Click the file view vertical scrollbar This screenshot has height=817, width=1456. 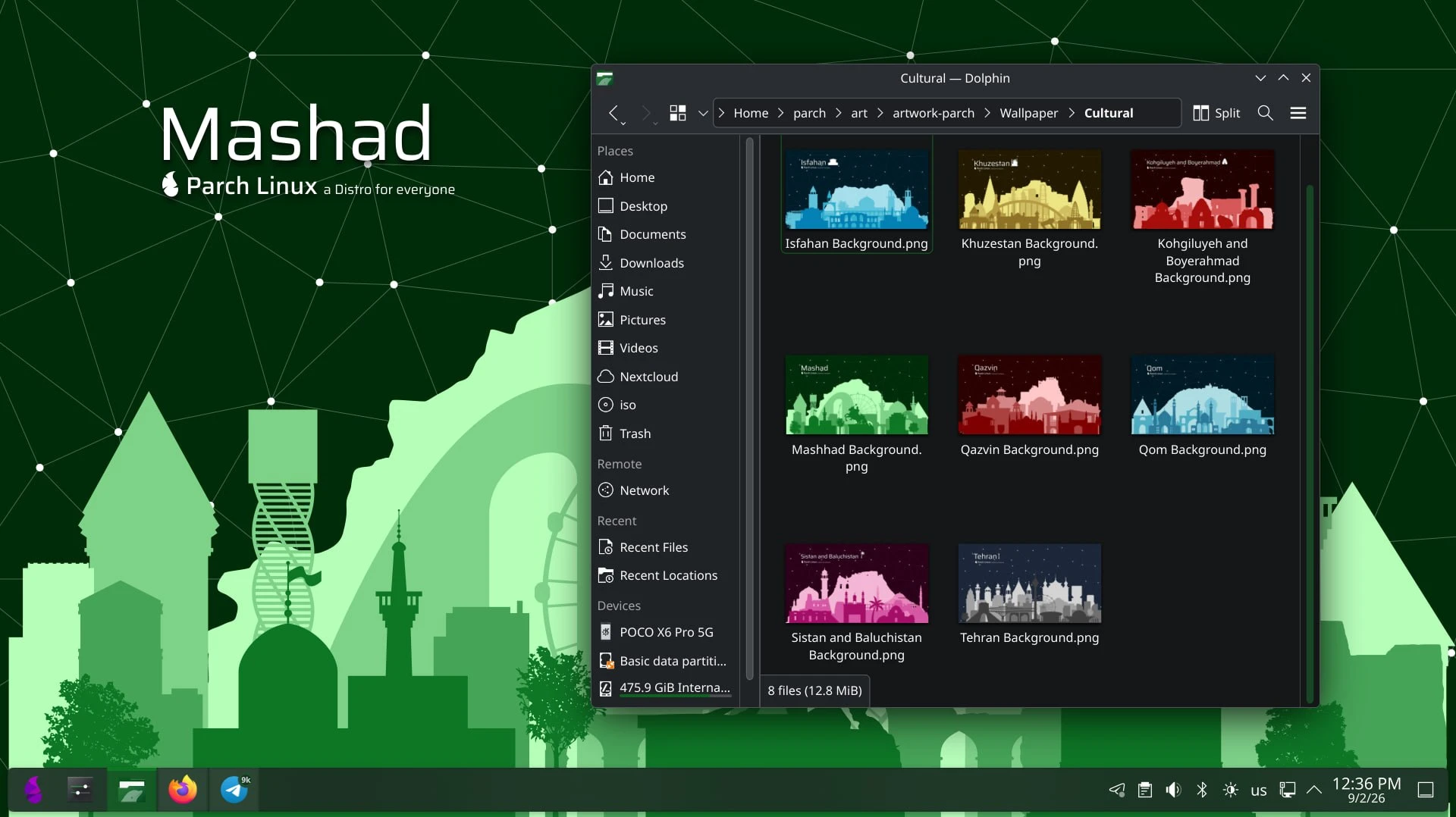(x=1309, y=443)
